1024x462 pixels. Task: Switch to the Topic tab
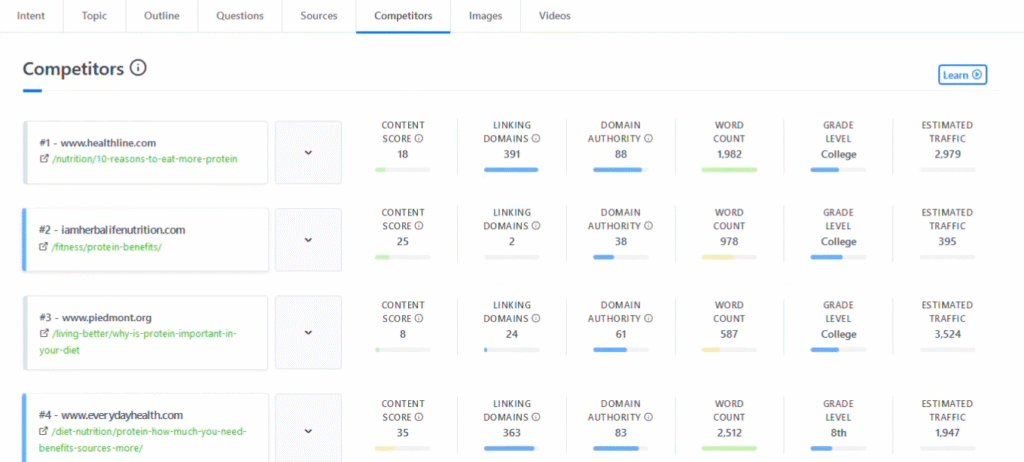[94, 16]
